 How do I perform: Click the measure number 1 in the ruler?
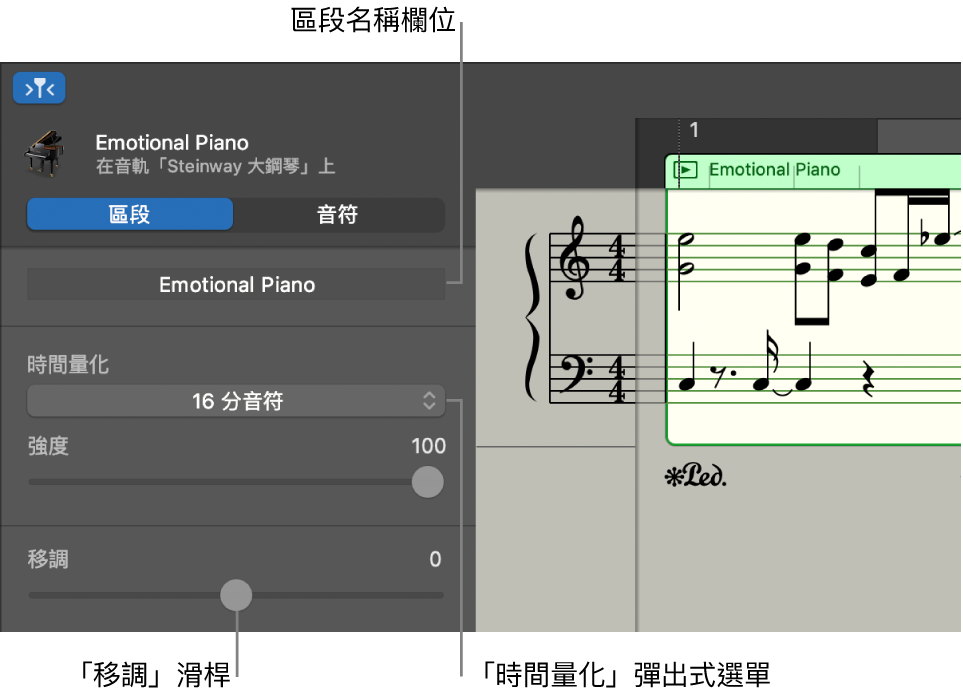tap(694, 129)
